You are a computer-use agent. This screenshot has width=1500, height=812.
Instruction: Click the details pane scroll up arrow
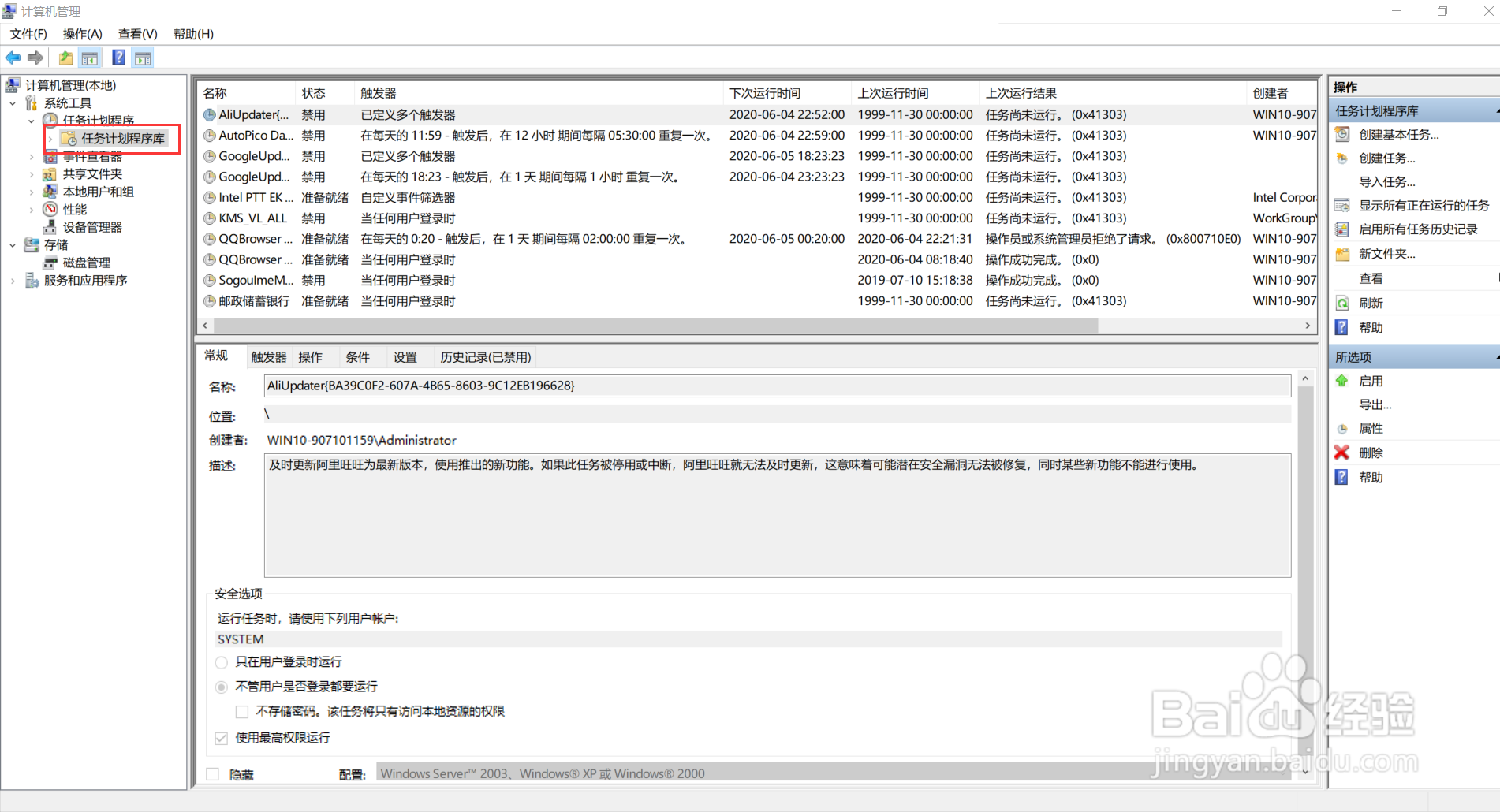[1305, 379]
